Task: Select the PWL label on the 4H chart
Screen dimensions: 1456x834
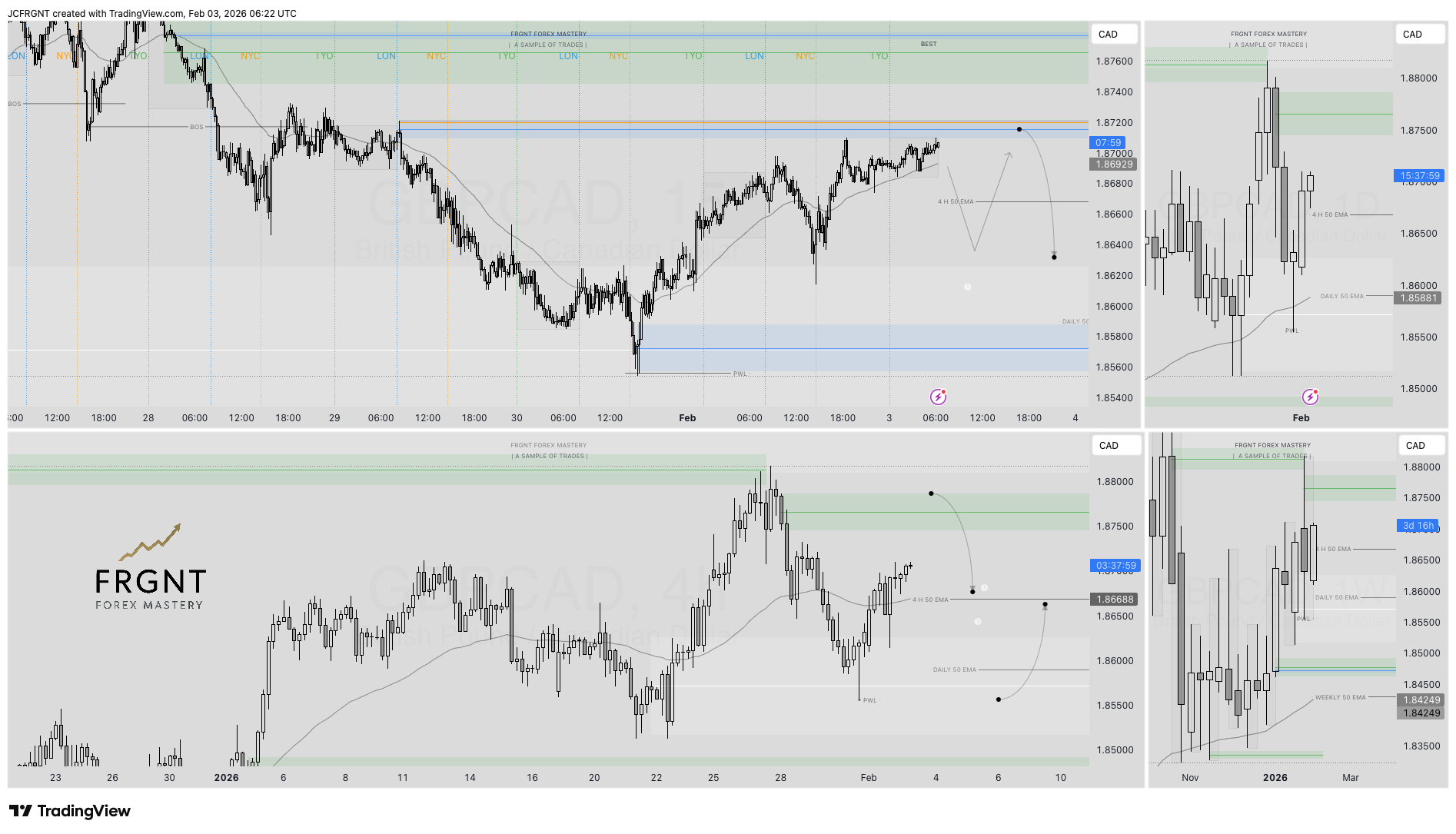Action: [869, 700]
